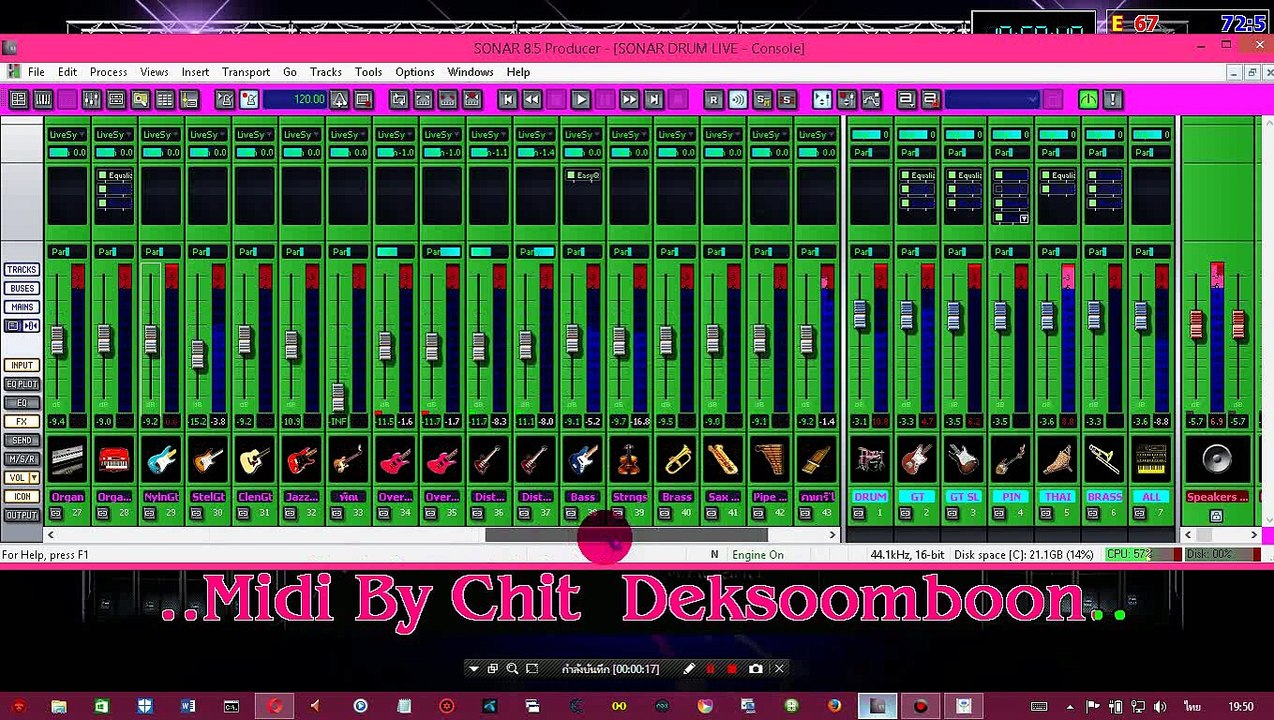Click the metronome tempo icon beside 120.00

(x=339, y=99)
